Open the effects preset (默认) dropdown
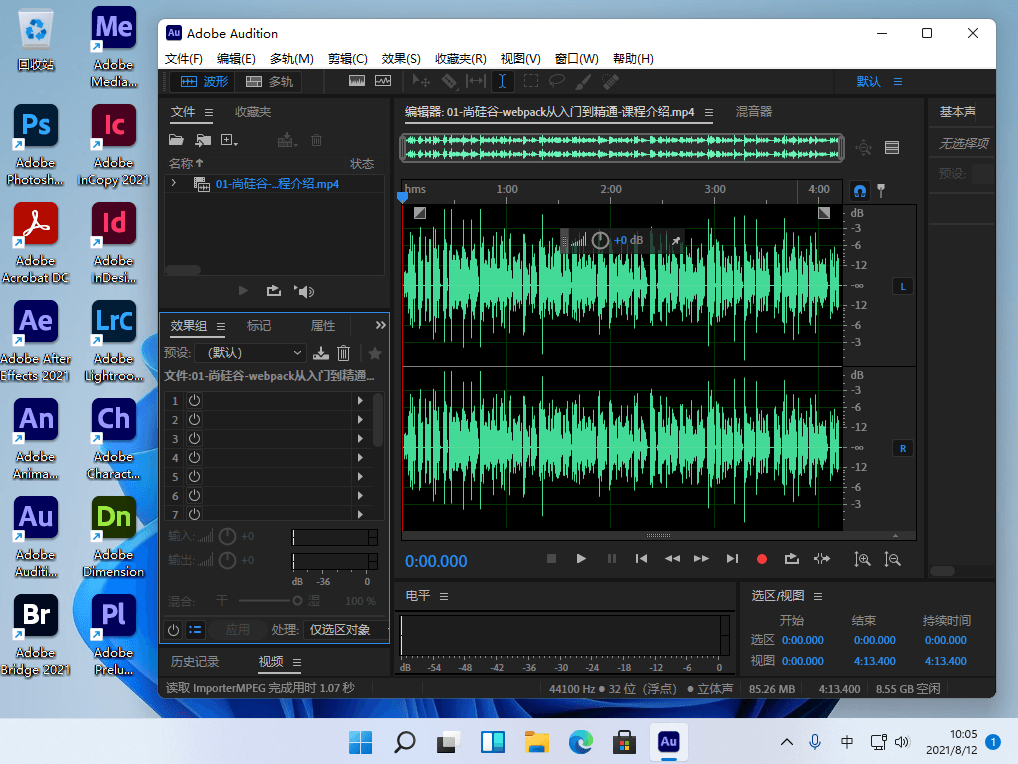1018x764 pixels. [251, 352]
